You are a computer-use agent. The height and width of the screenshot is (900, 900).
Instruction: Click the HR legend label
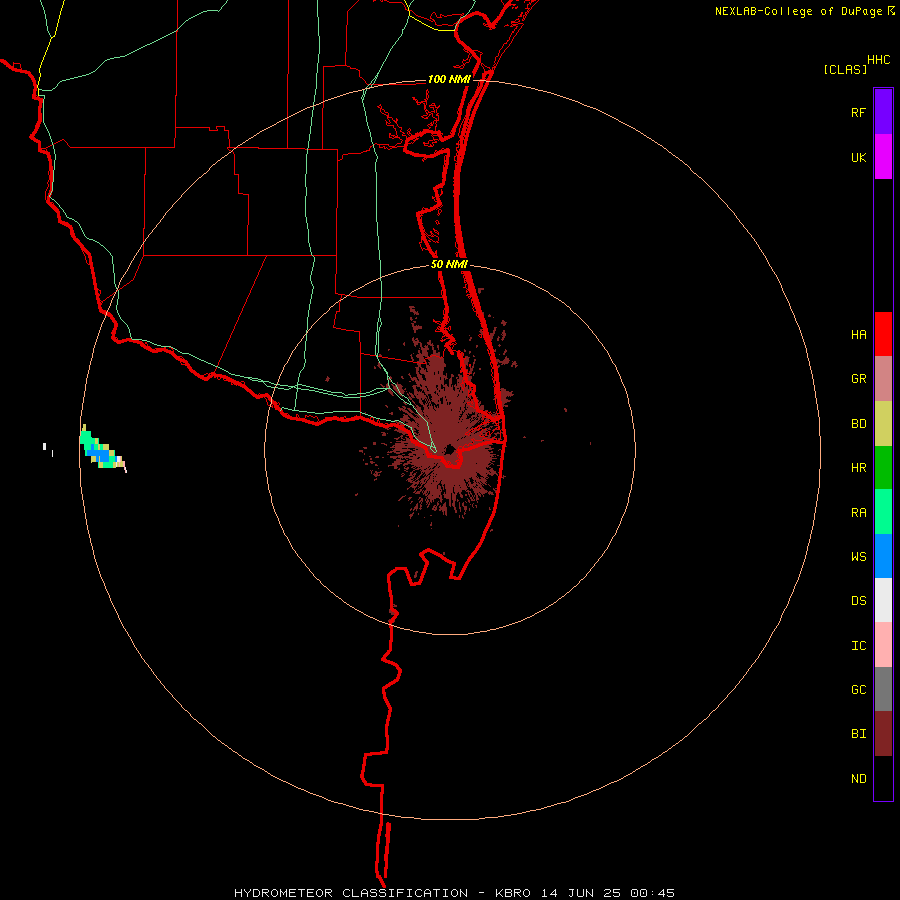tap(858, 468)
